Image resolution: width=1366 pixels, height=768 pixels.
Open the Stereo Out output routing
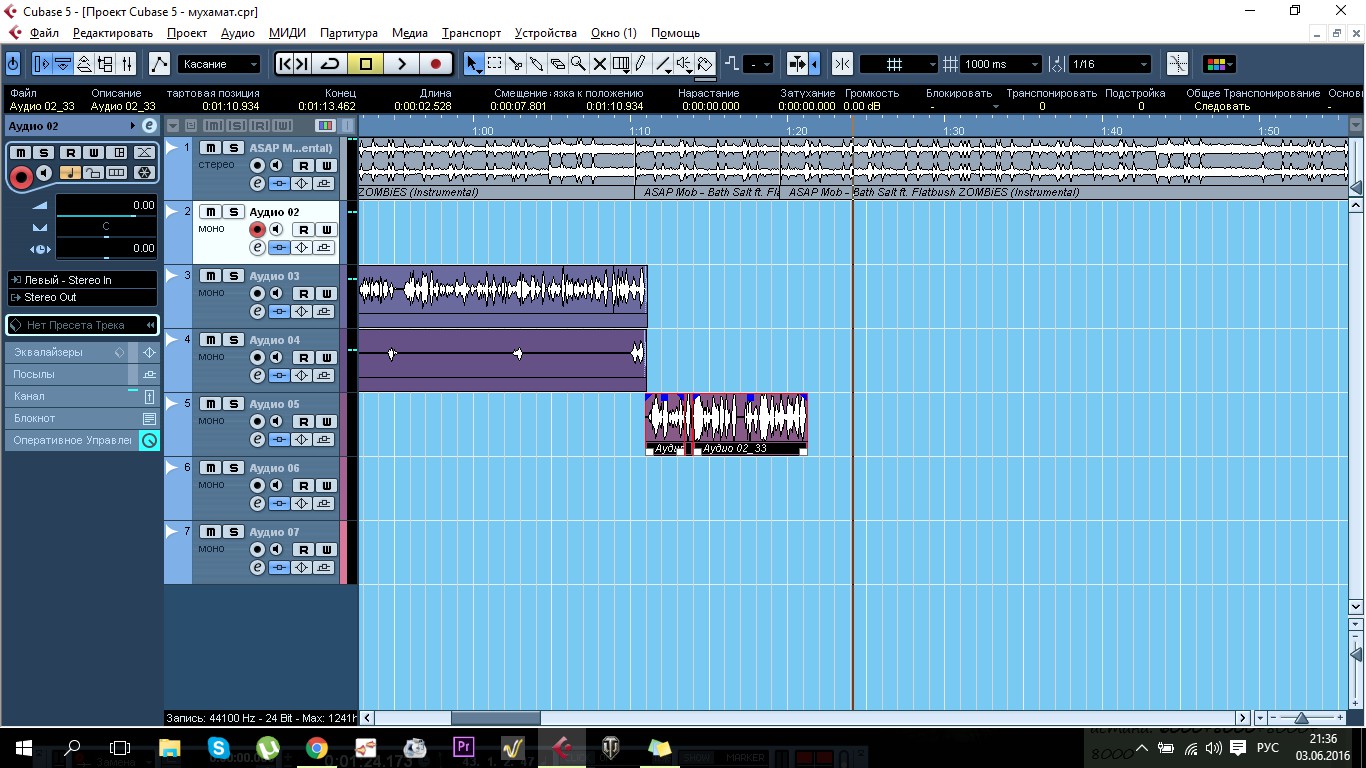click(82, 297)
